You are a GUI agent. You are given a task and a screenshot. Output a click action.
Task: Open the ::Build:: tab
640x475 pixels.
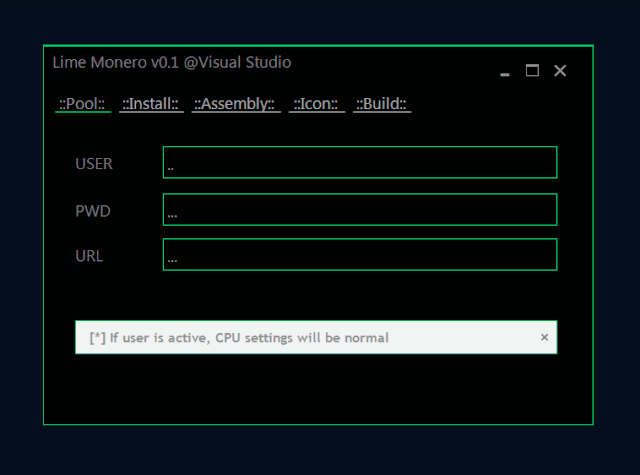[382, 104]
